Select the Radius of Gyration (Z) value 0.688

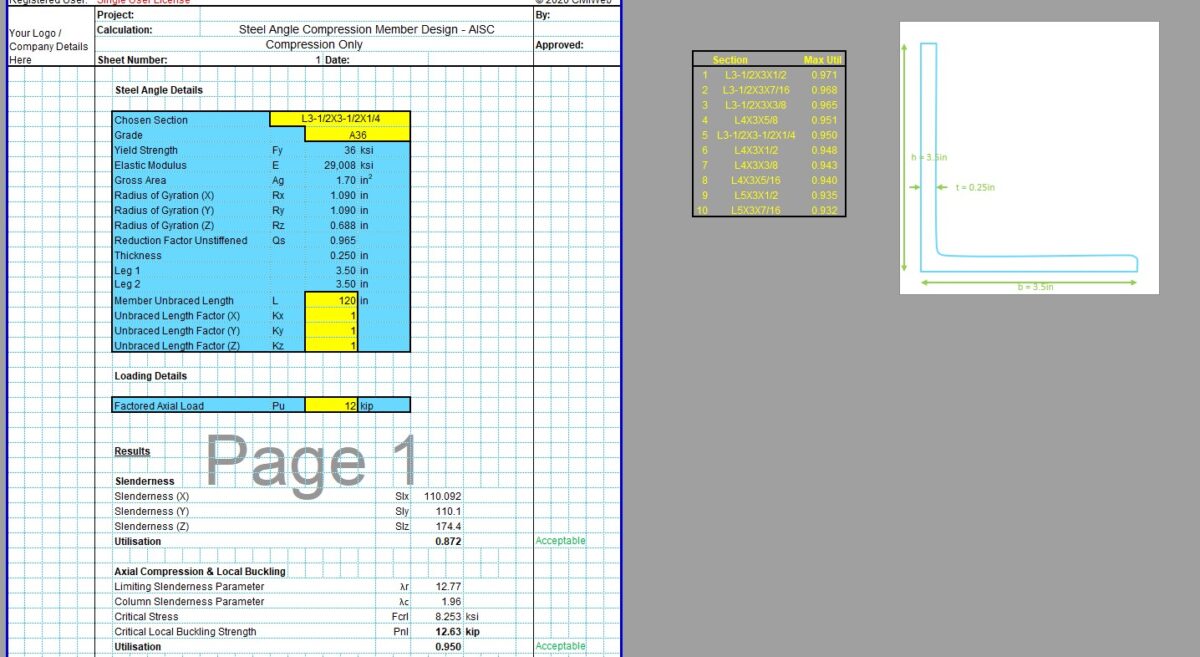(x=344, y=225)
